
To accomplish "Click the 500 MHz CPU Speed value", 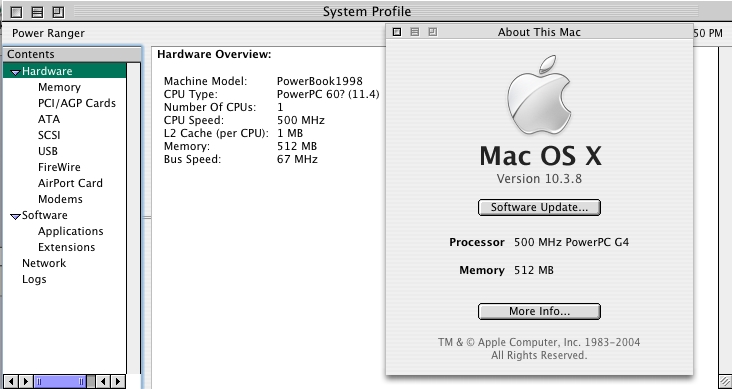I will [301, 120].
